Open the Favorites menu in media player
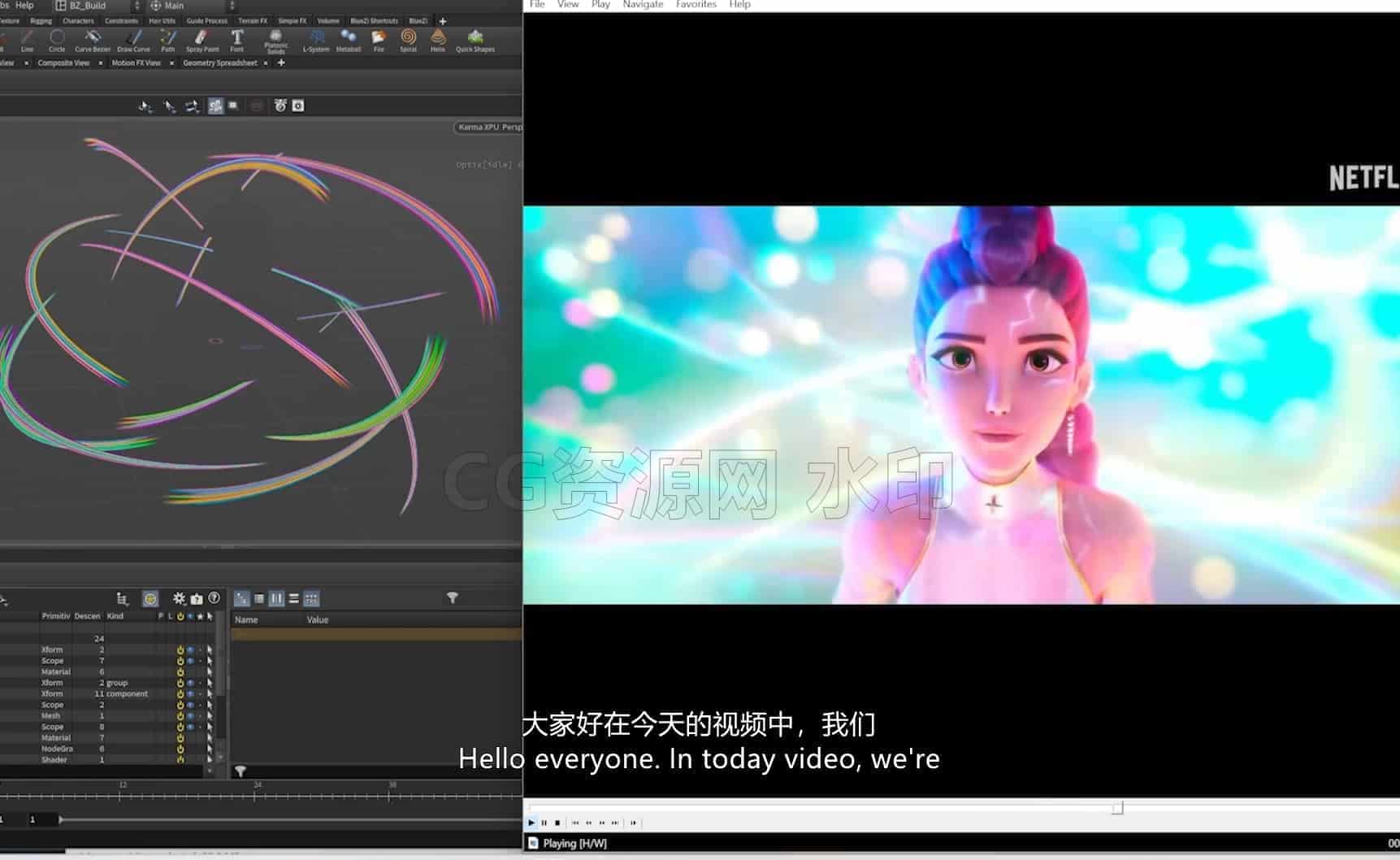 tap(696, 5)
